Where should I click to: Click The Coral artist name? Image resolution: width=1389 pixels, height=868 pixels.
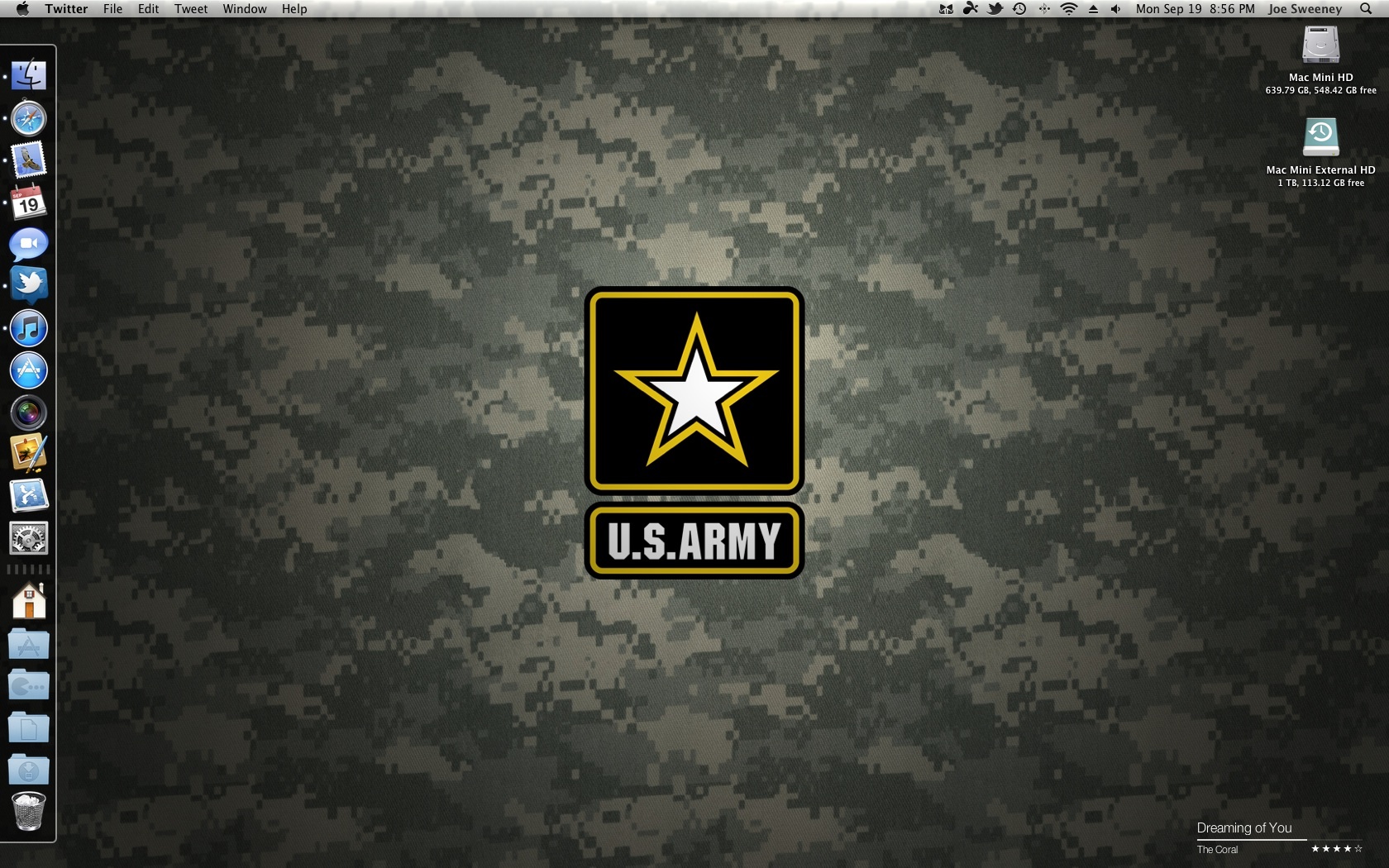(x=1217, y=849)
